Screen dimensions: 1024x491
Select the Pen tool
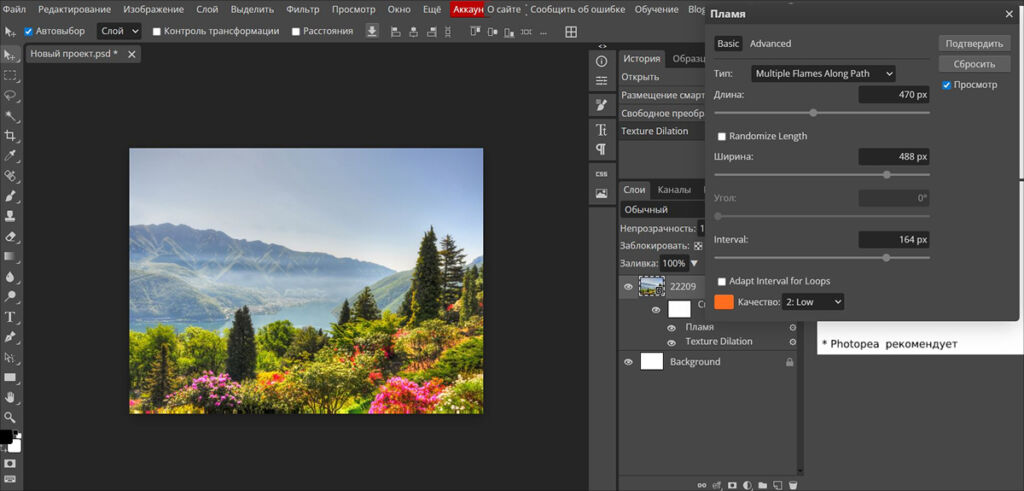(x=10, y=338)
